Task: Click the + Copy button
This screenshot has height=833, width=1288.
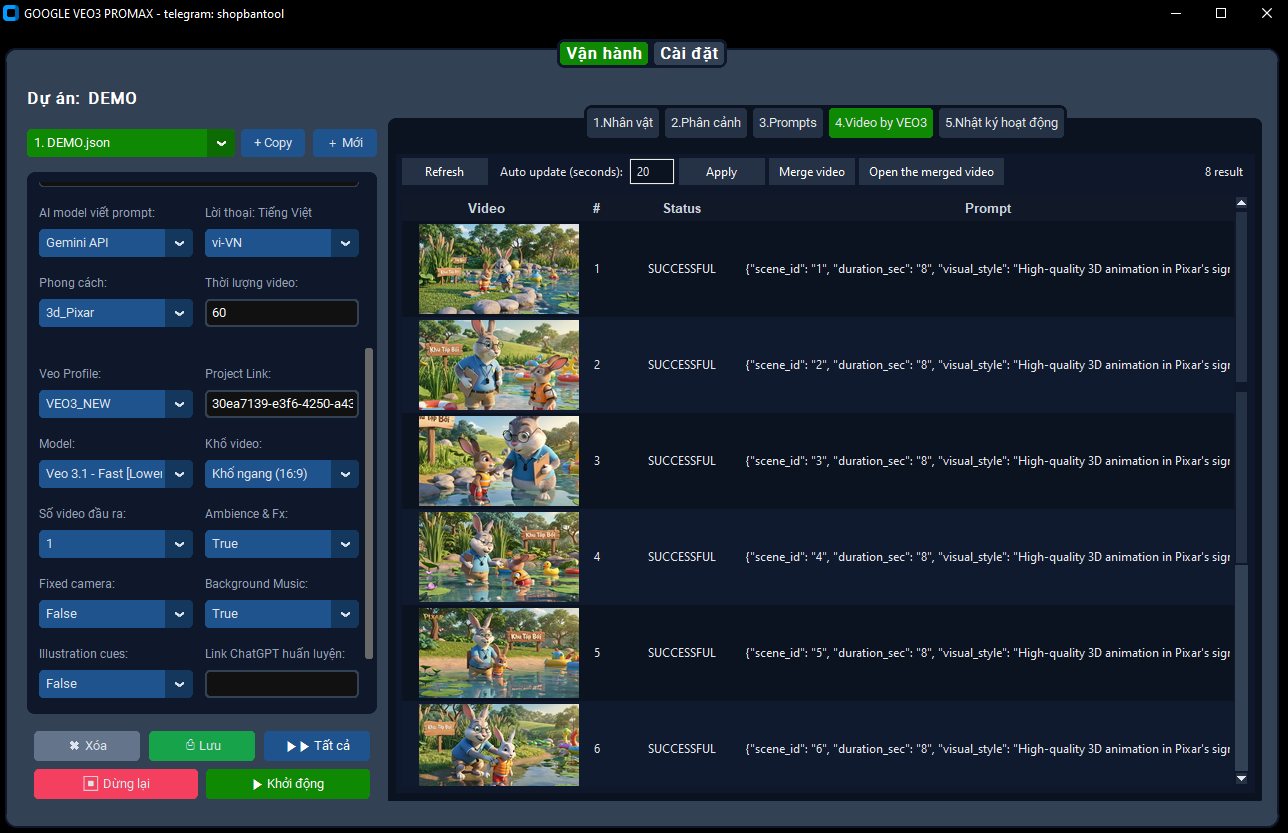Action: (x=273, y=143)
